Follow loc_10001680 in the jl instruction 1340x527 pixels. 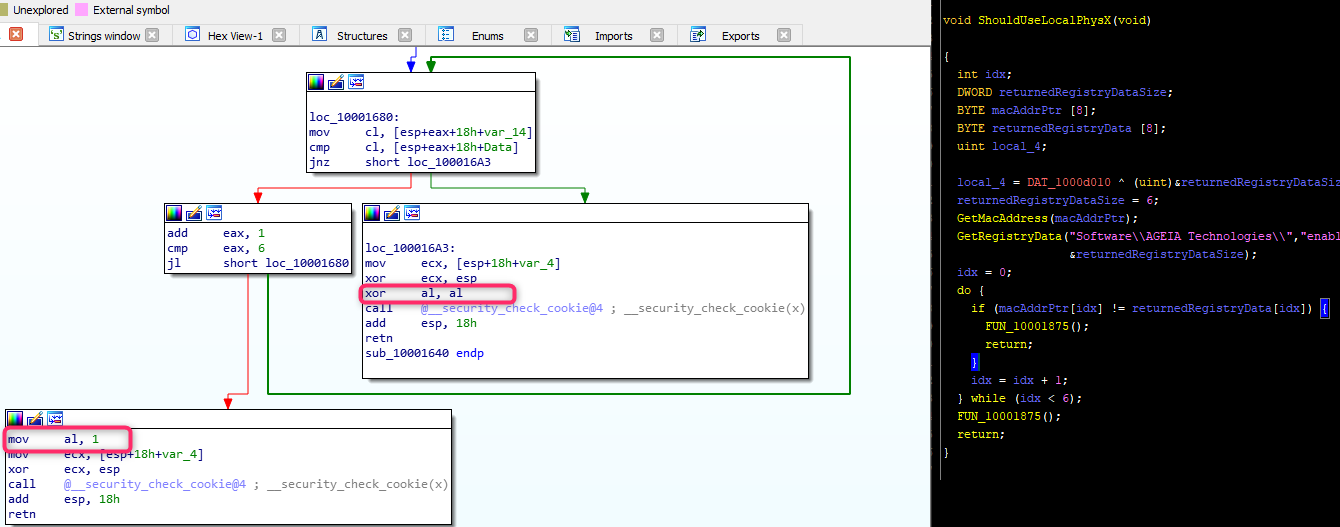307,263
